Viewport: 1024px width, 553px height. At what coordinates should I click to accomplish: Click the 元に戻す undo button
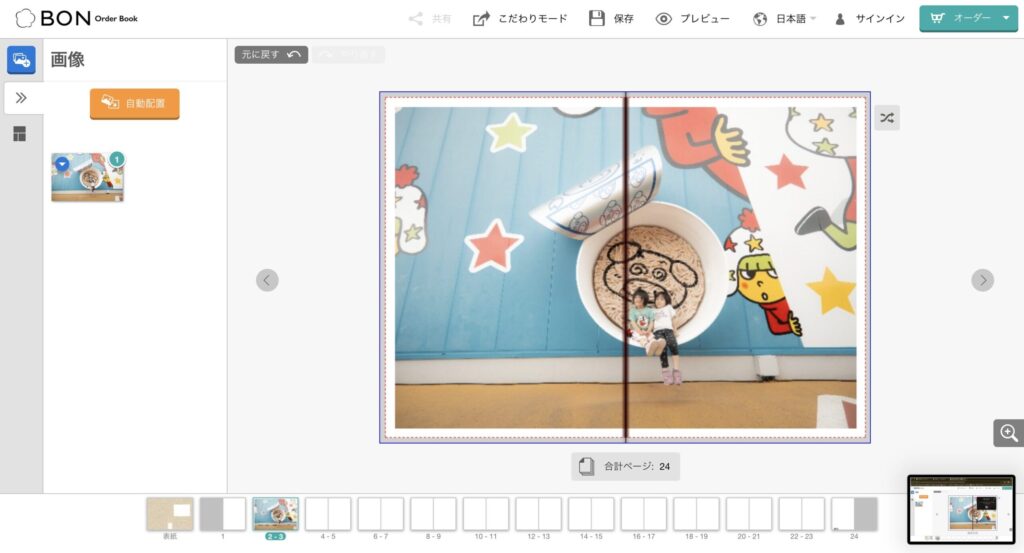(x=271, y=54)
